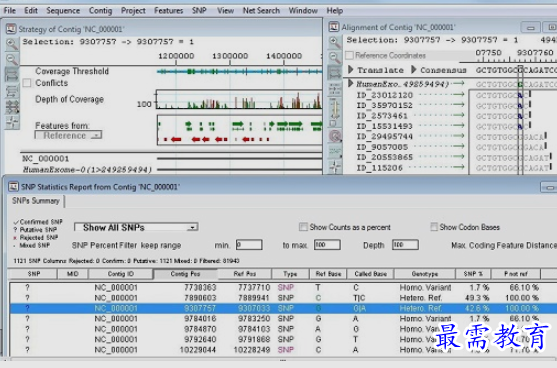Click zoom in icon in Strategy view
The width and height of the screenshot is (557, 368).
click(12, 44)
